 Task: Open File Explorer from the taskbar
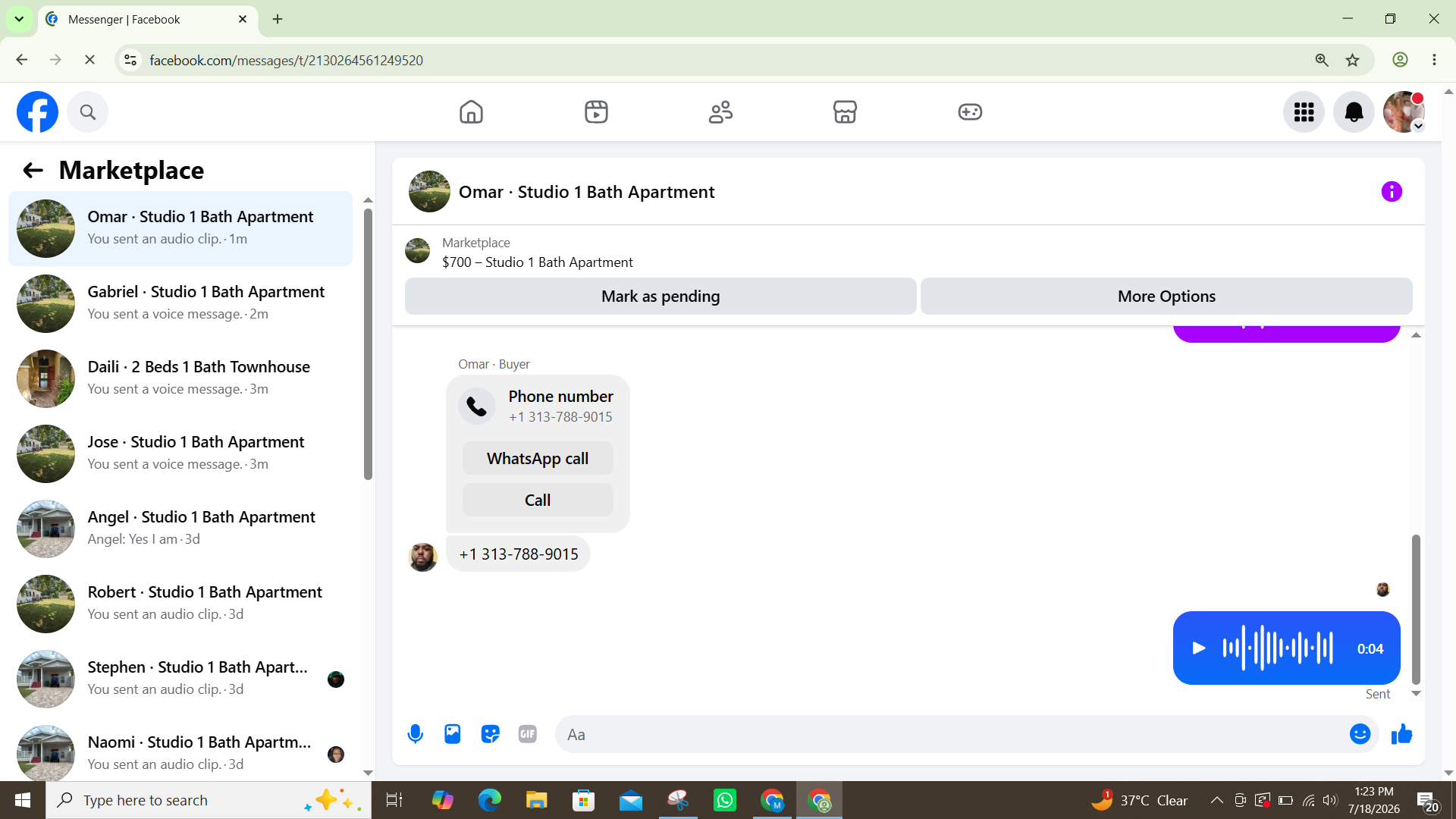[536, 800]
